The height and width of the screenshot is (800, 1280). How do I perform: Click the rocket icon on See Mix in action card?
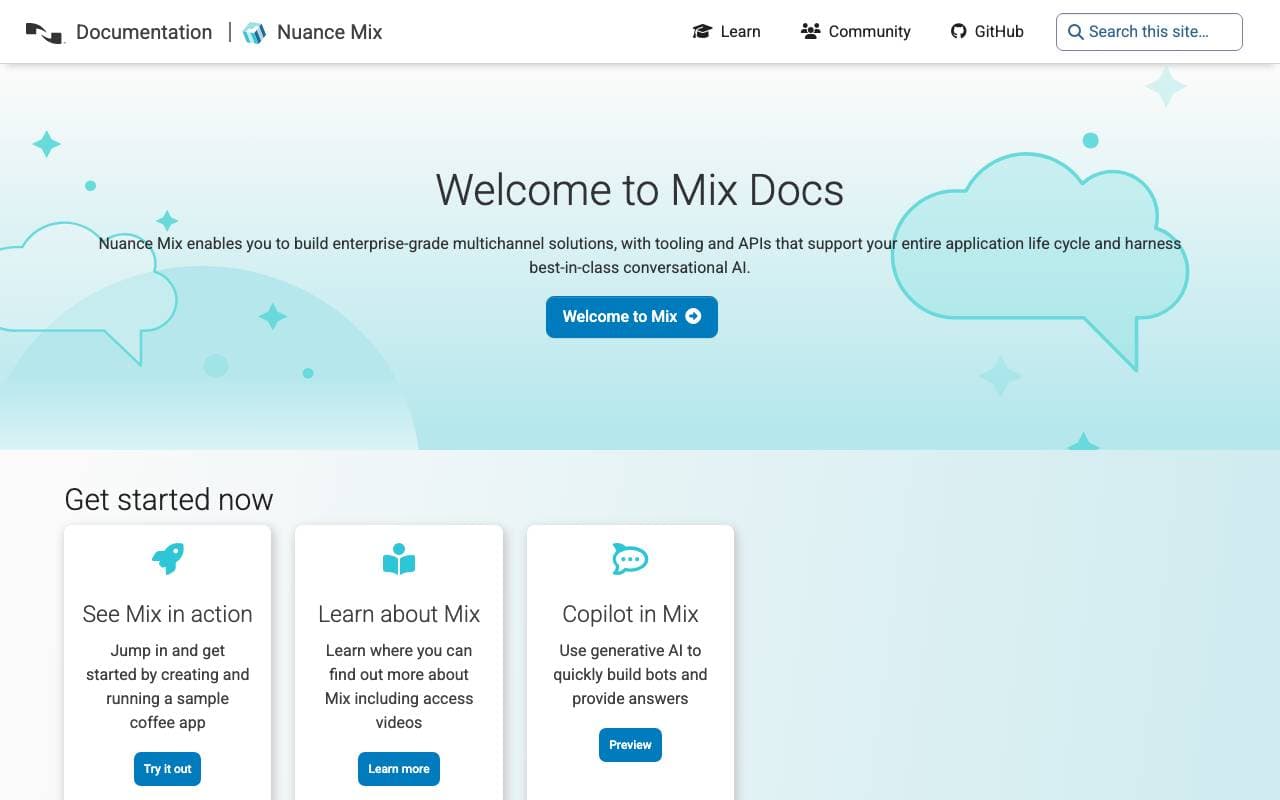[x=168, y=558]
